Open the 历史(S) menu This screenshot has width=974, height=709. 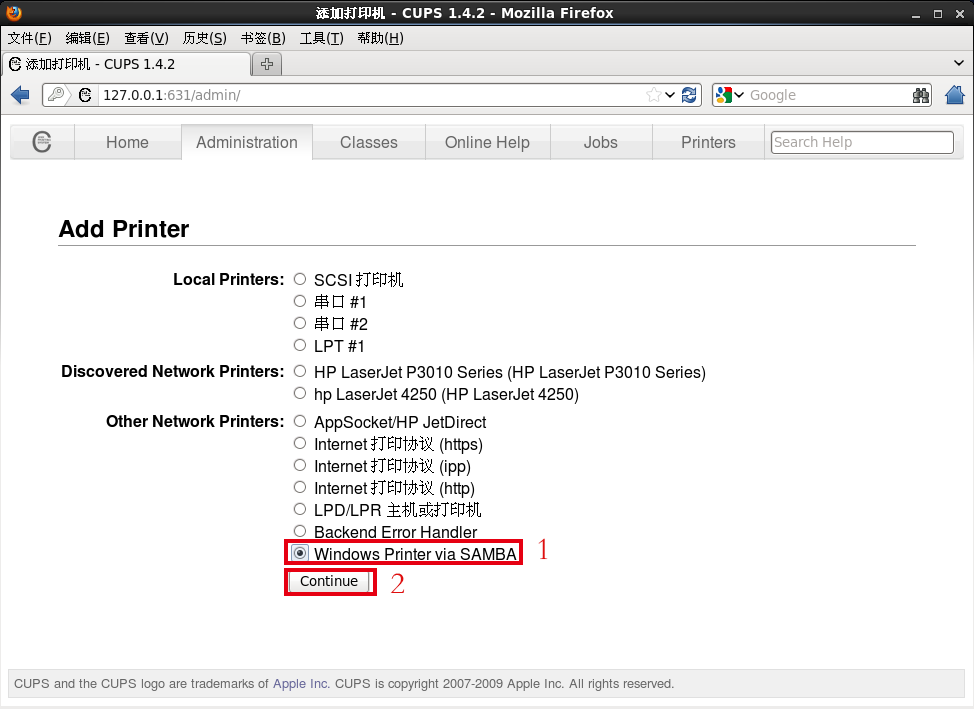pyautogui.click(x=204, y=39)
